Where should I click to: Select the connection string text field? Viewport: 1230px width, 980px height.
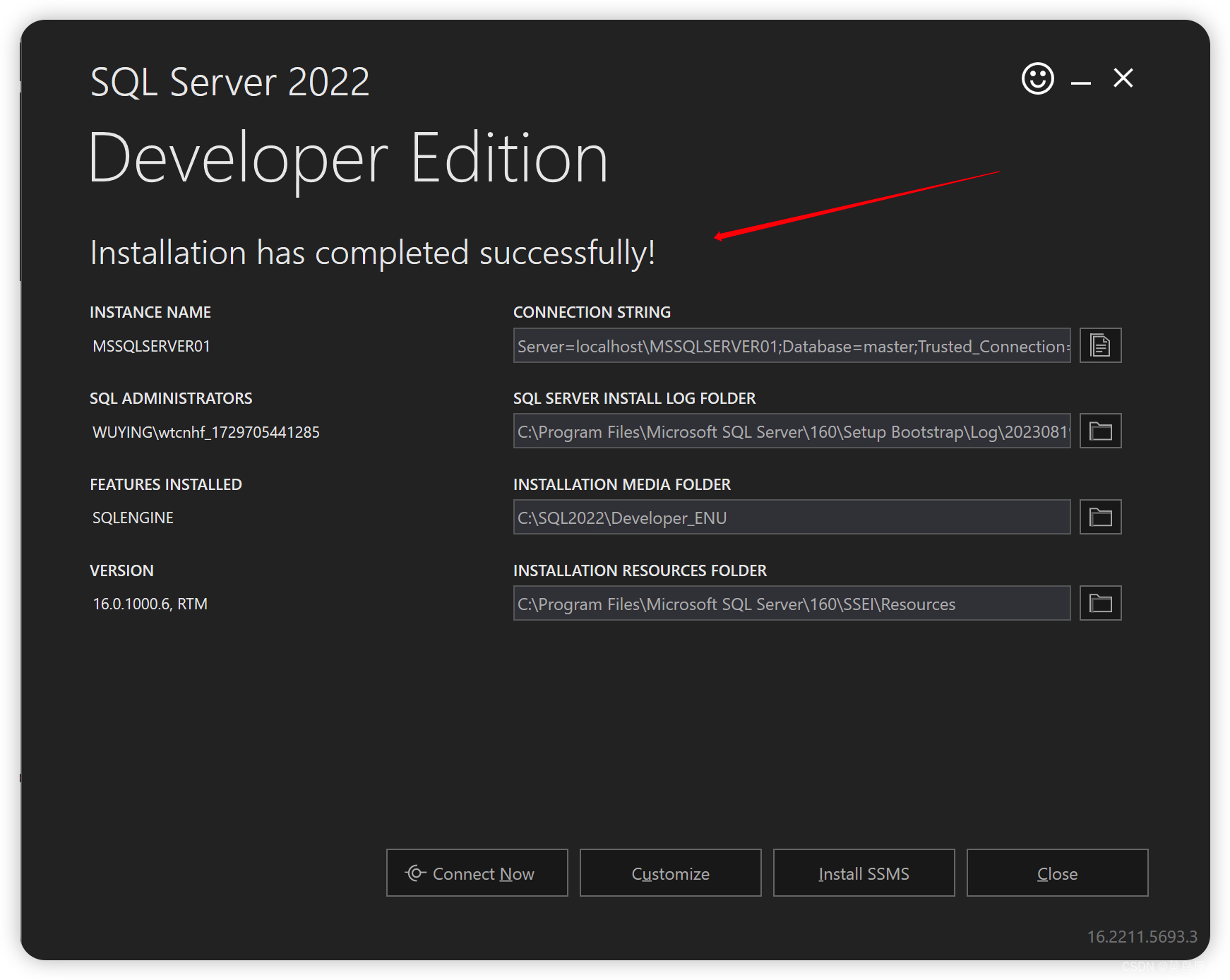[x=792, y=345]
